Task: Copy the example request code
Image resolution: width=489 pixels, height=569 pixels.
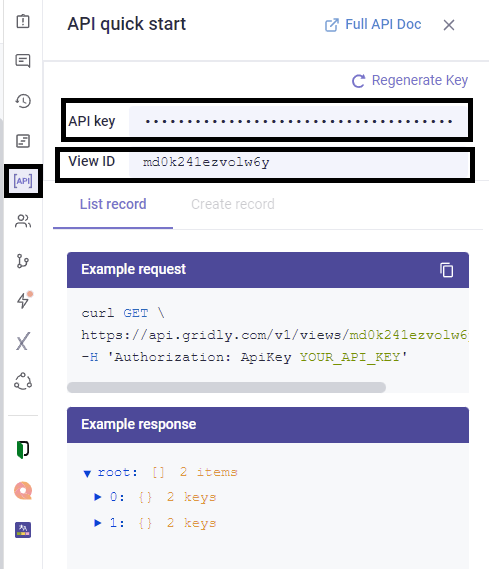Action: pos(447,270)
